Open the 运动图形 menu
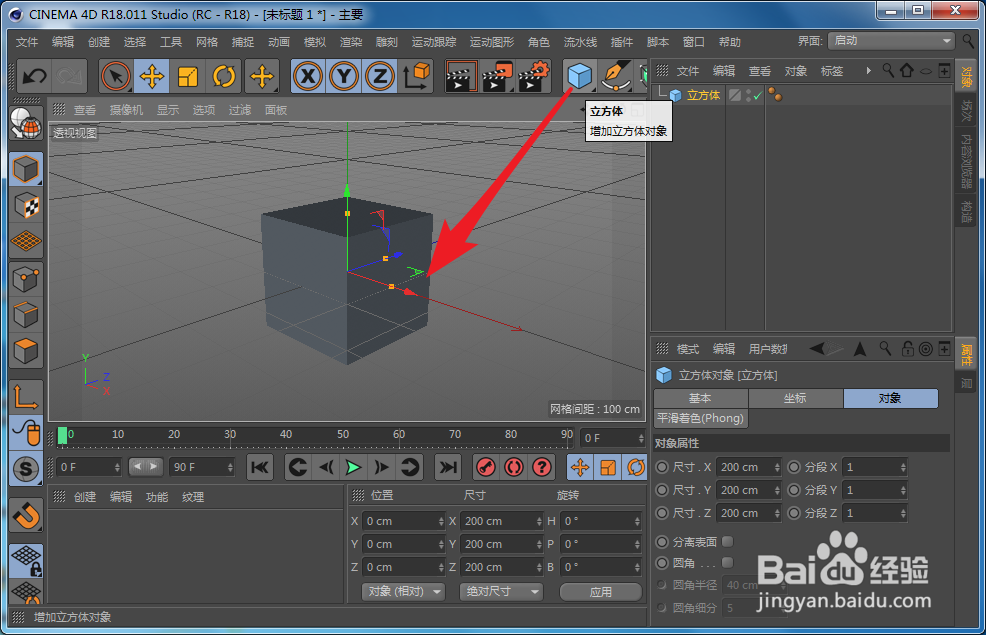This screenshot has width=986, height=635. tap(492, 42)
